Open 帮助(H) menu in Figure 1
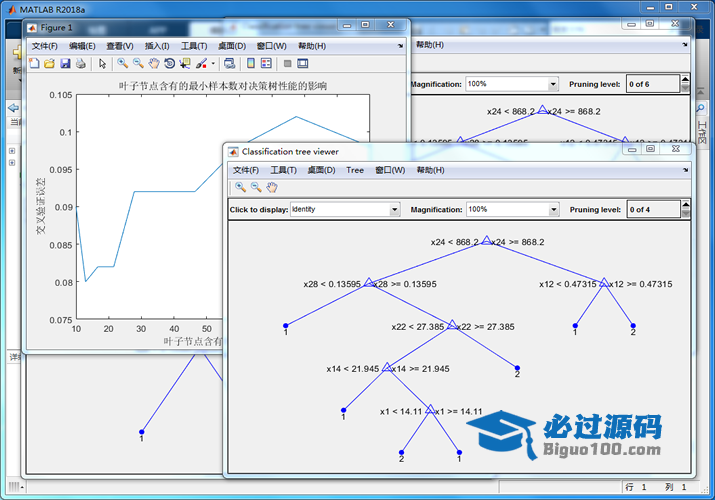Viewport: 715px width, 500px height. (x=312, y=46)
